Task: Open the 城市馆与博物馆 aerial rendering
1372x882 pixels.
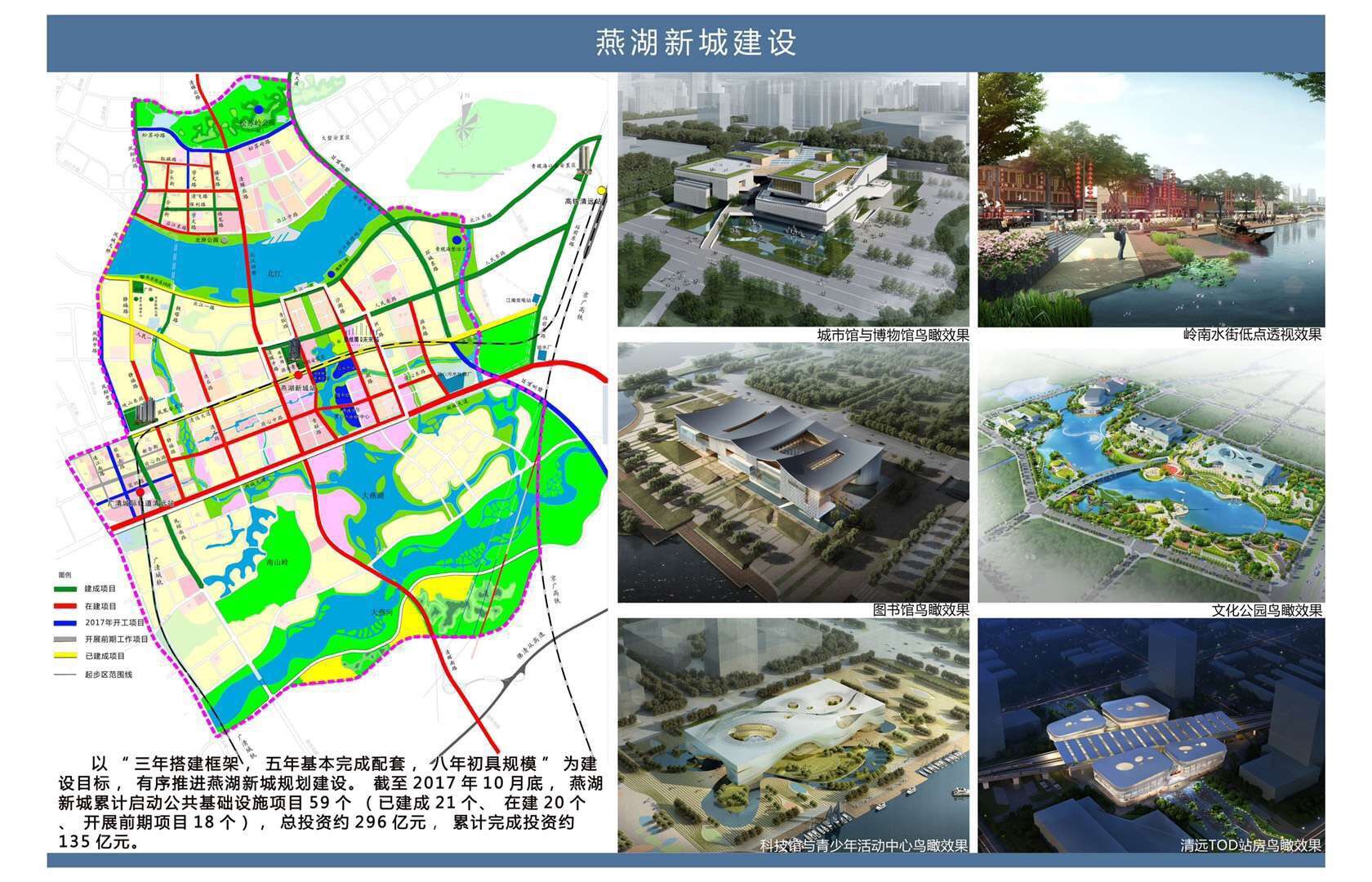Action: coord(793,199)
